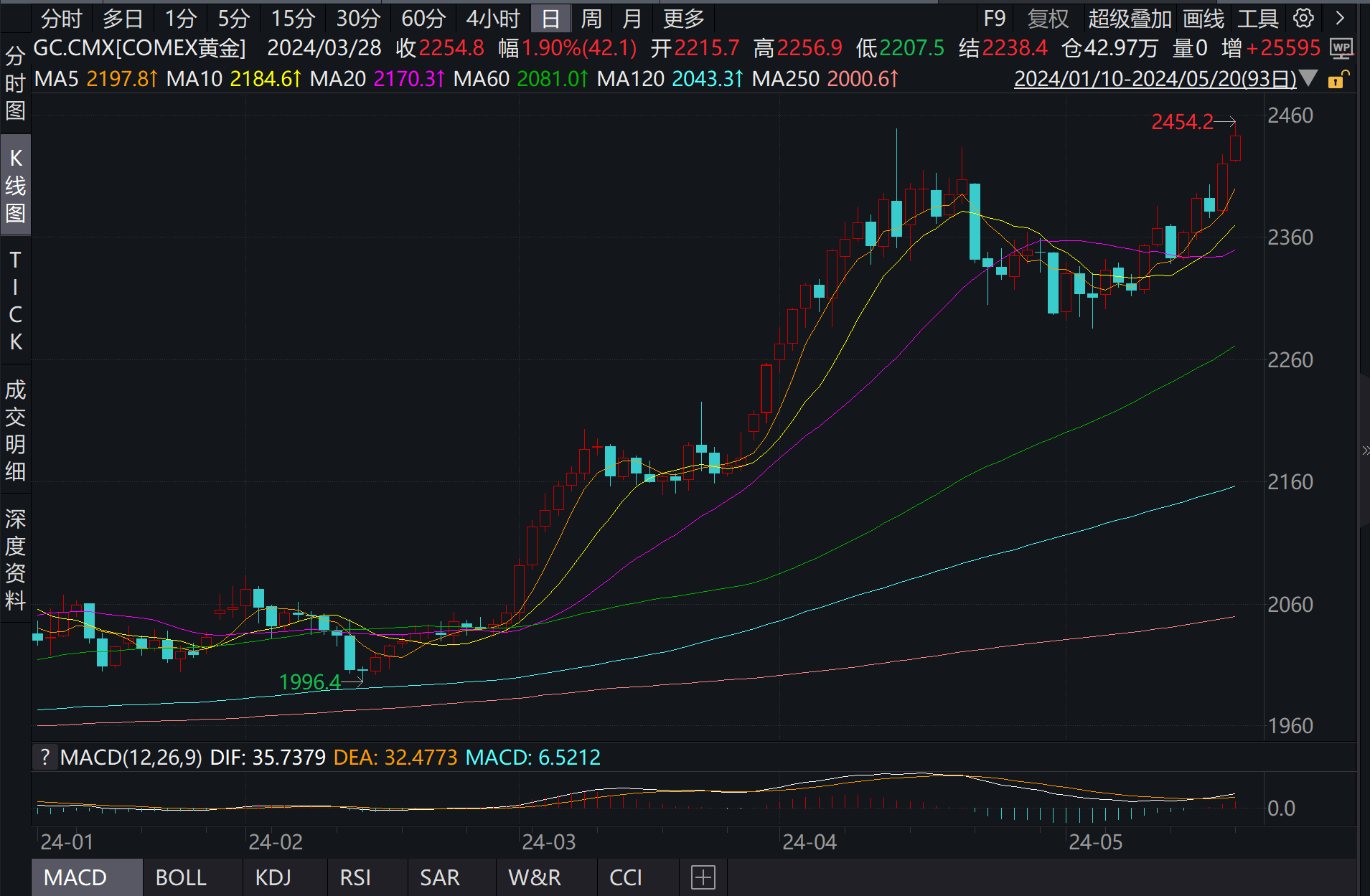
Task: Open the 更多 periods dropdown
Action: 683,18
